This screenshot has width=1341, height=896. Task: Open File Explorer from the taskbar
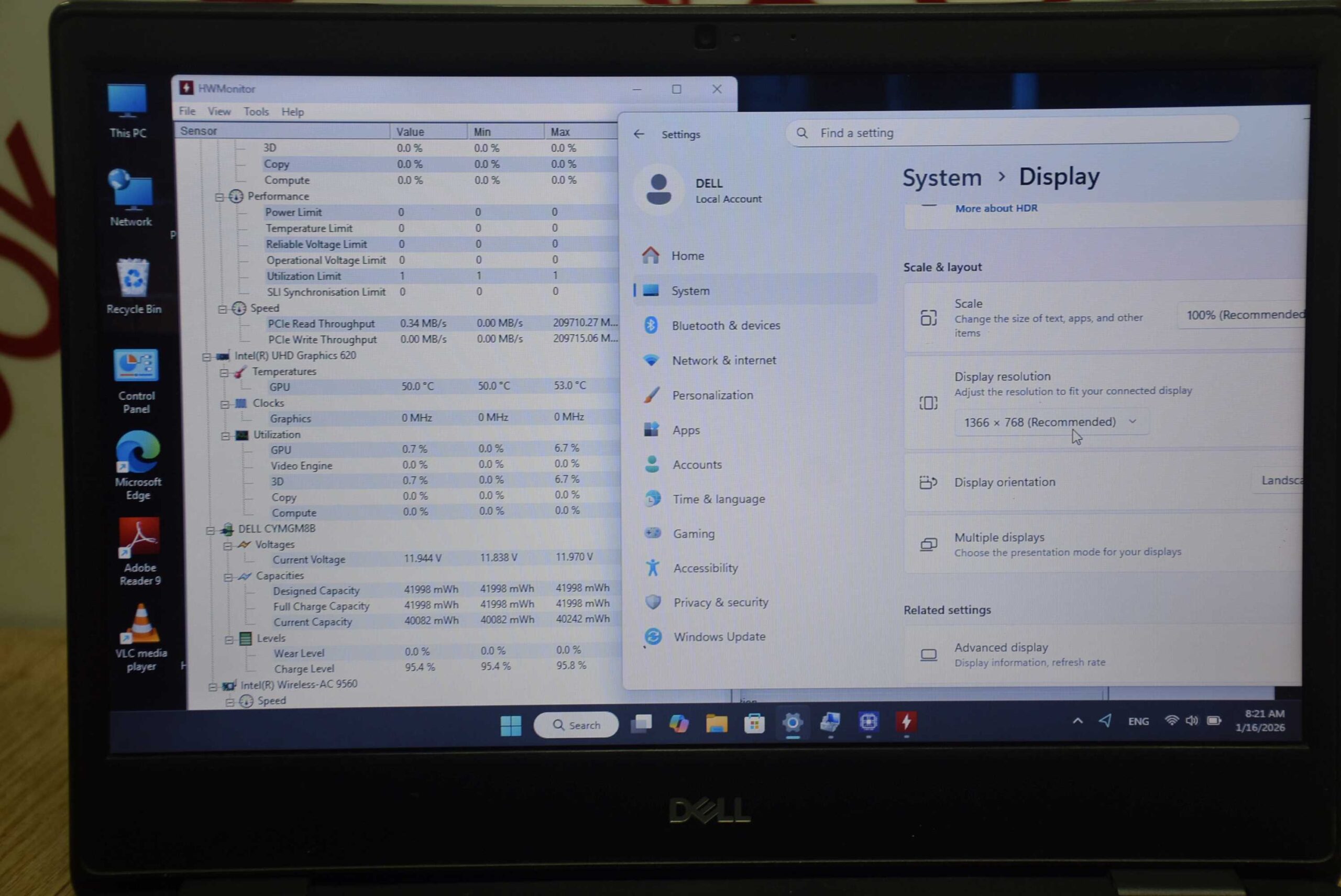[716, 723]
